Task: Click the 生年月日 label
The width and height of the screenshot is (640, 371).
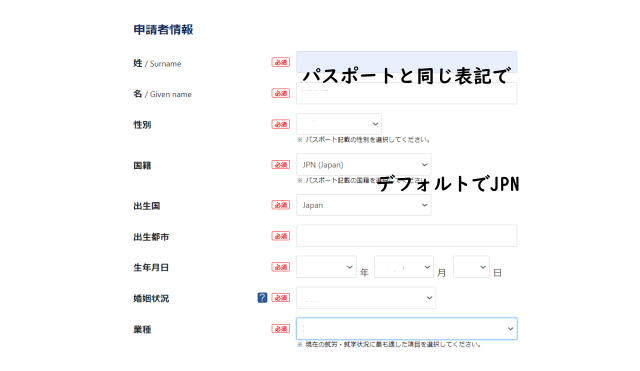Action: 151,267
